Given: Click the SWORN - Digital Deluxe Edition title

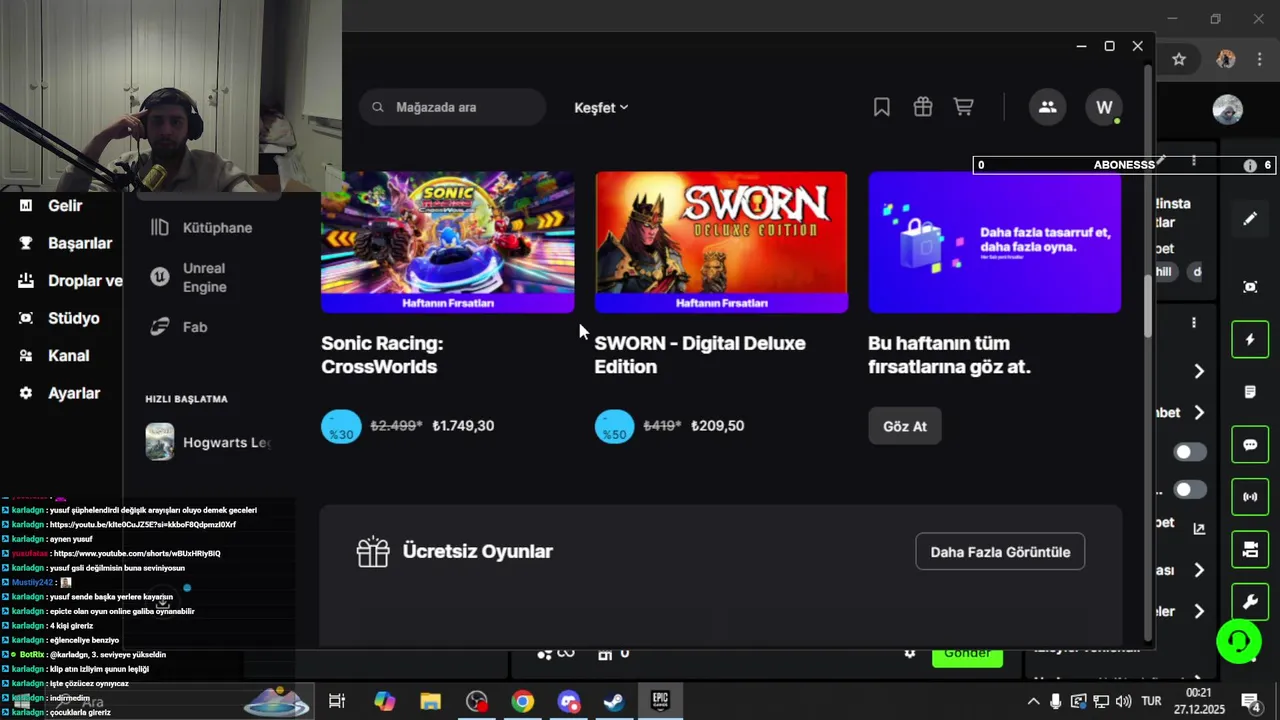Looking at the screenshot, I should click(x=700, y=355).
